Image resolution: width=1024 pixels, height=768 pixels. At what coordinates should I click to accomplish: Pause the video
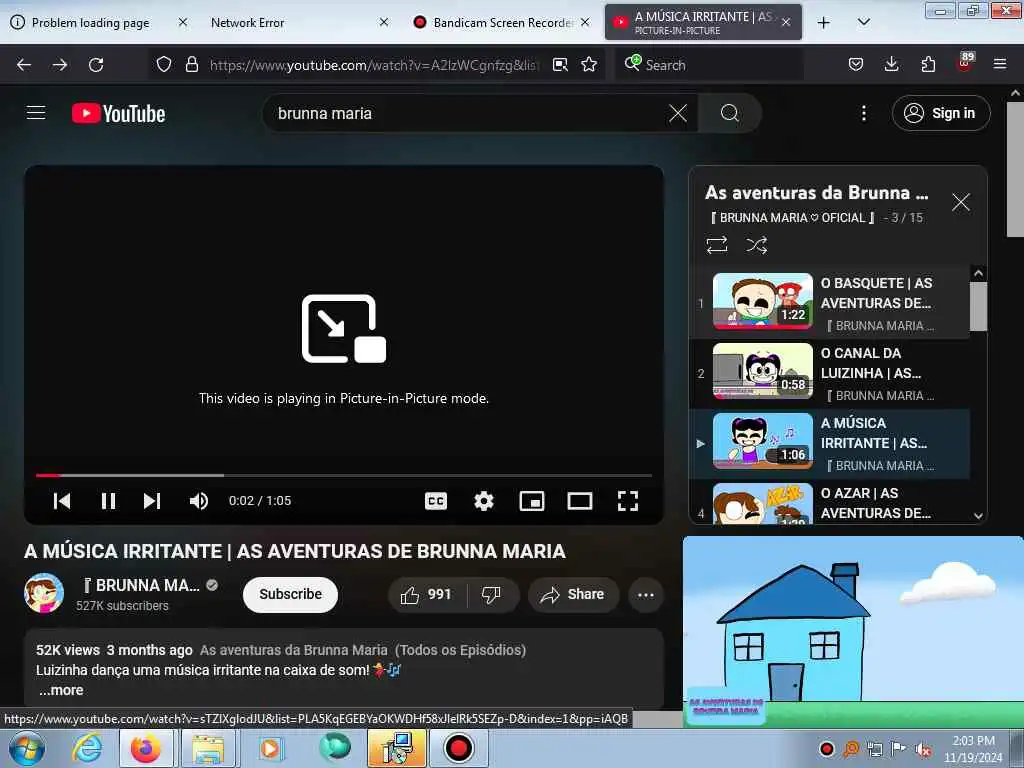[108, 501]
